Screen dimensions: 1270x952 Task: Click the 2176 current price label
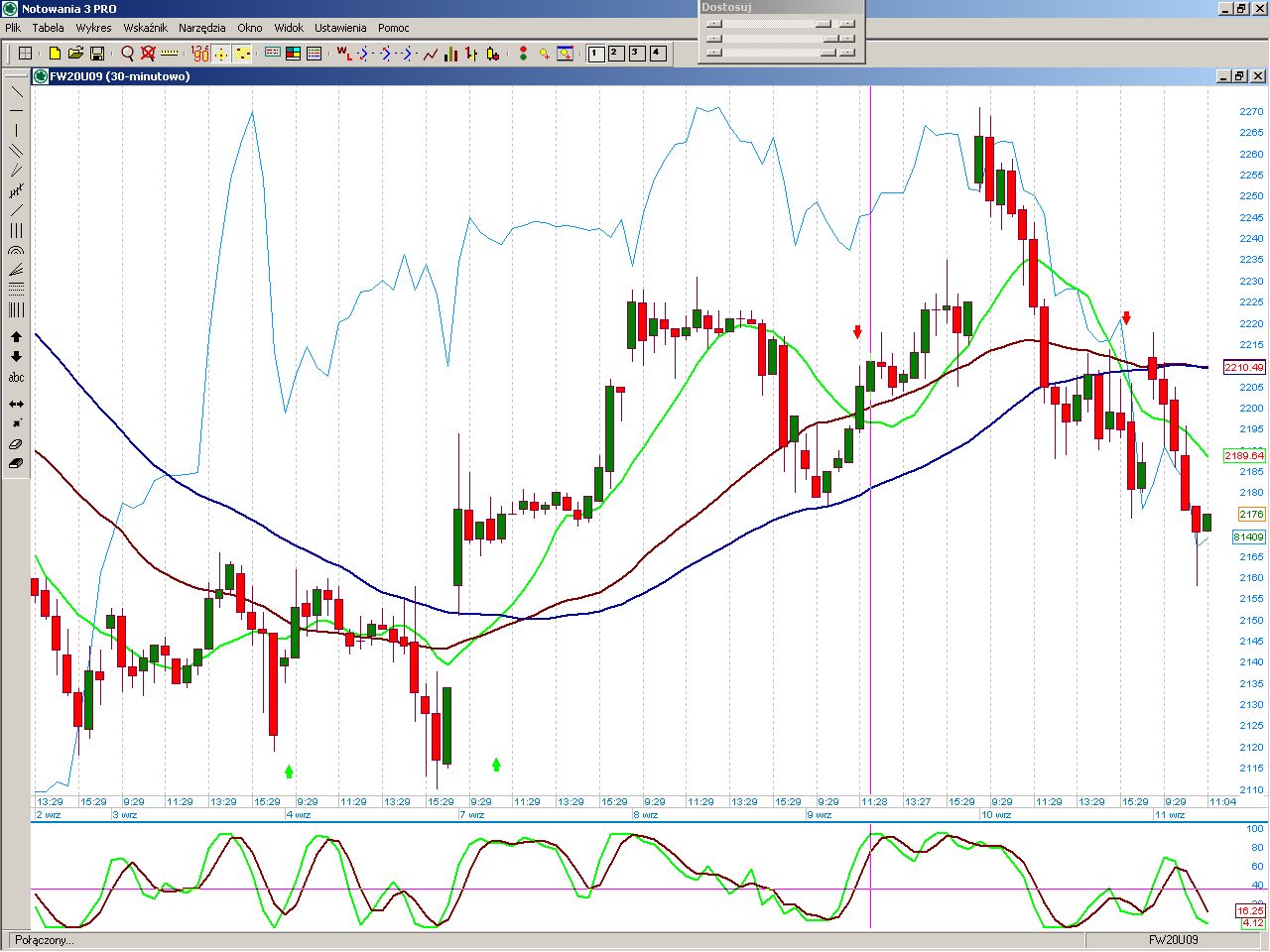tap(1252, 515)
